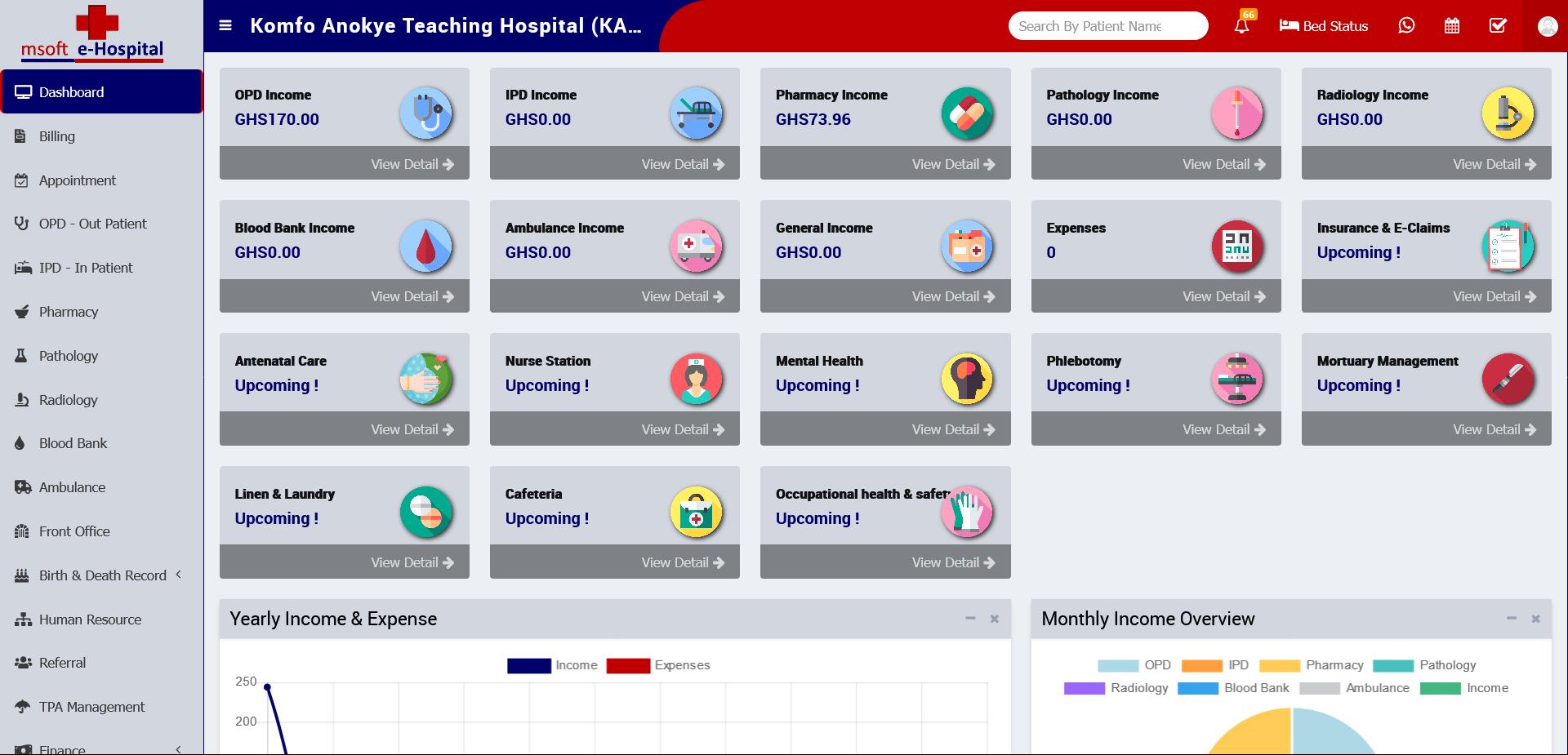Click the Expenses eye-chart icon
This screenshot has width=1568, height=755.
click(1237, 246)
